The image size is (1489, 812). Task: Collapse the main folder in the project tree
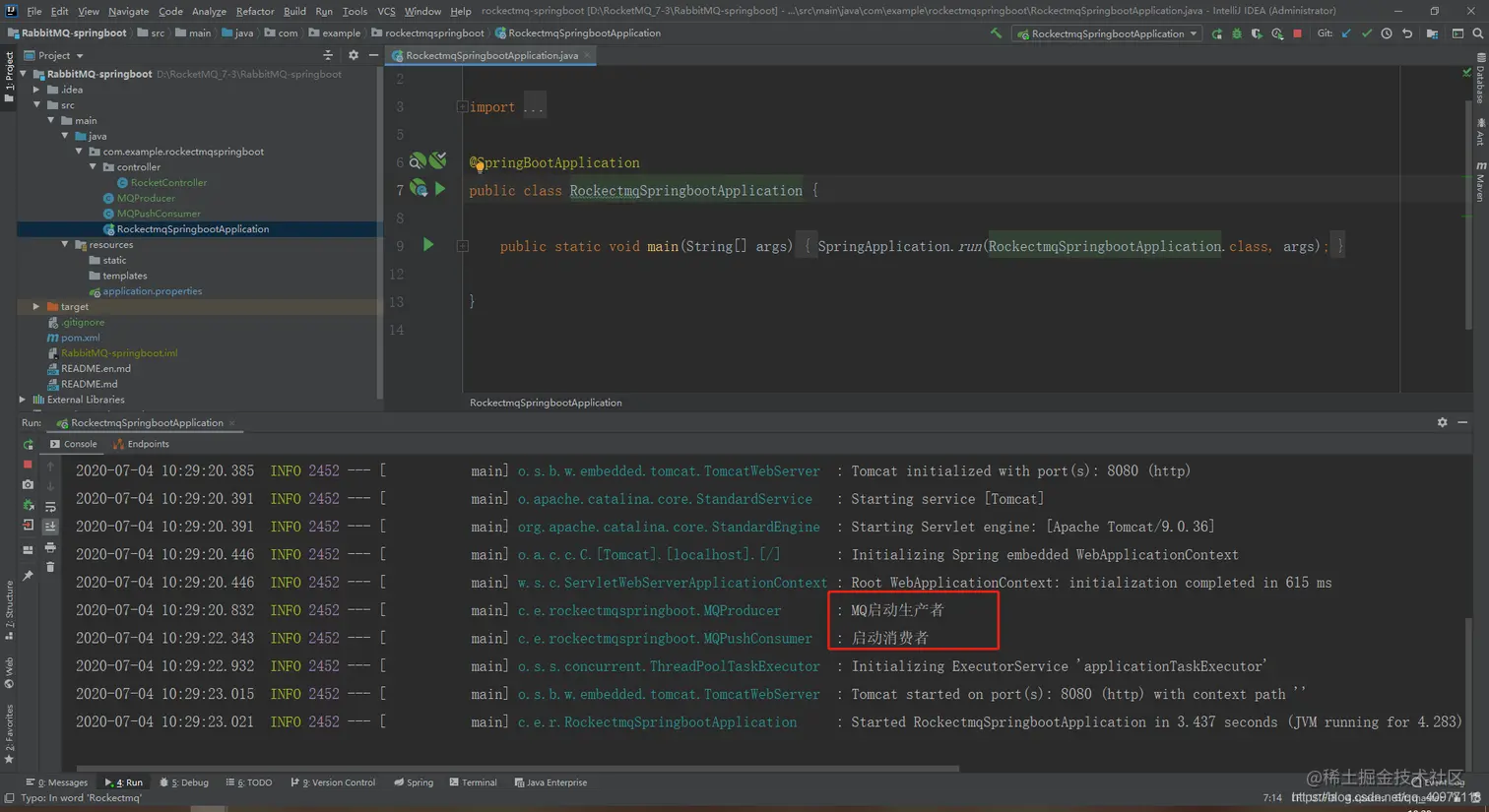coord(51,120)
